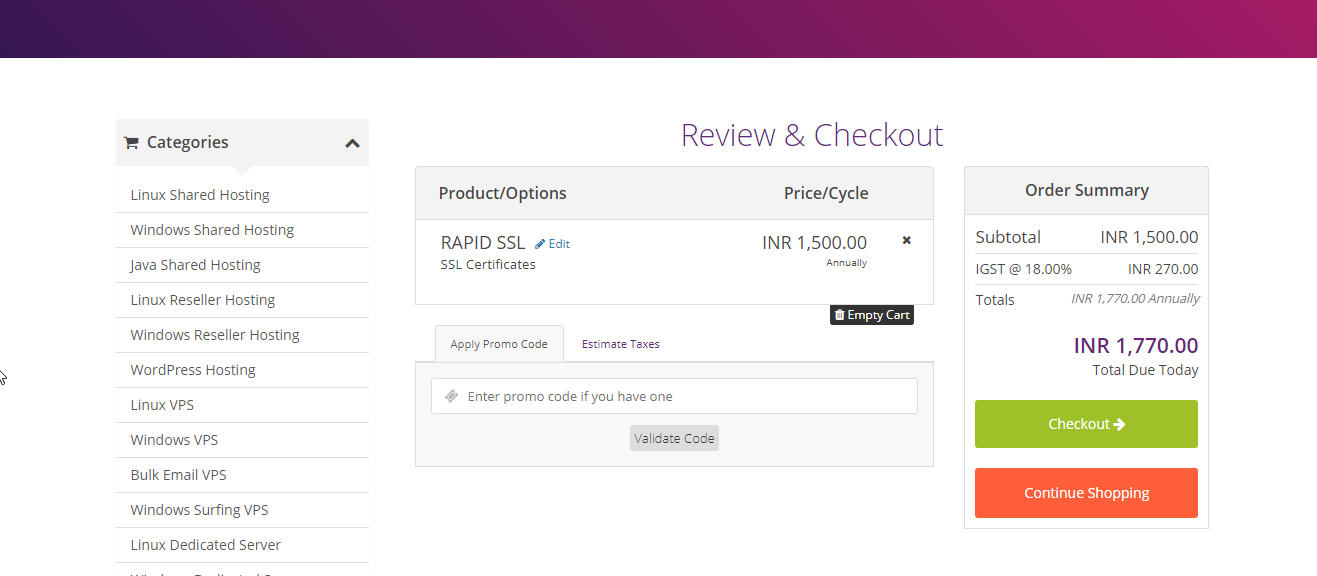1317x576 pixels.
Task: Go to Java Shared Hosting category
Action: coord(195,265)
